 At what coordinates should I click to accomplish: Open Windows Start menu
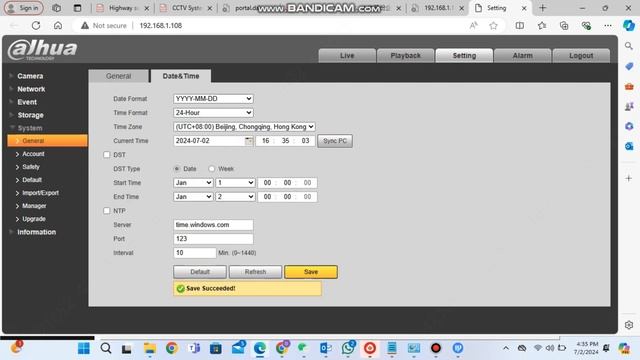click(84, 348)
